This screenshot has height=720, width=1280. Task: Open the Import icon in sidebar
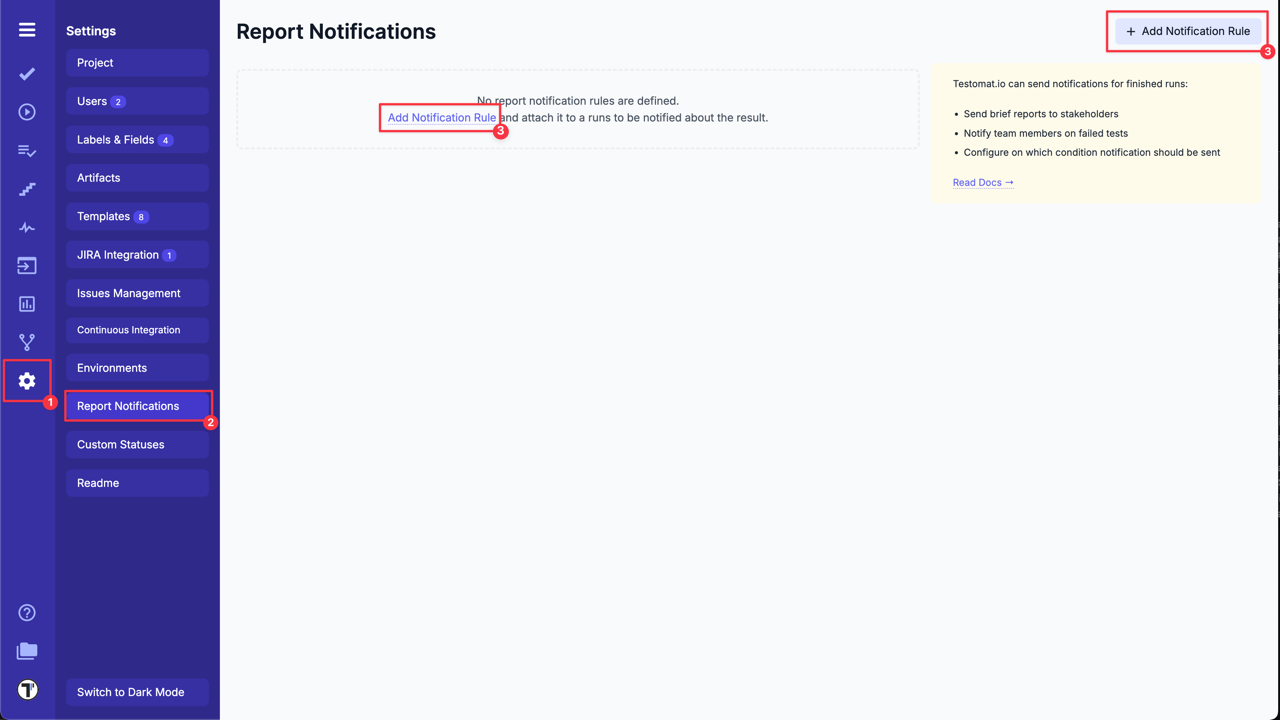pyautogui.click(x=27, y=265)
